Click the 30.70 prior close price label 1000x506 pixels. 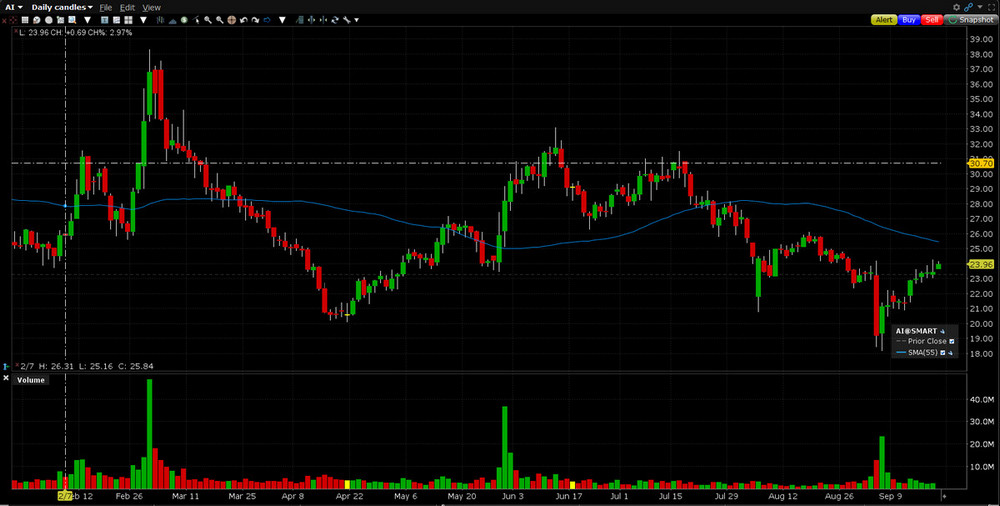pyautogui.click(x=979, y=163)
